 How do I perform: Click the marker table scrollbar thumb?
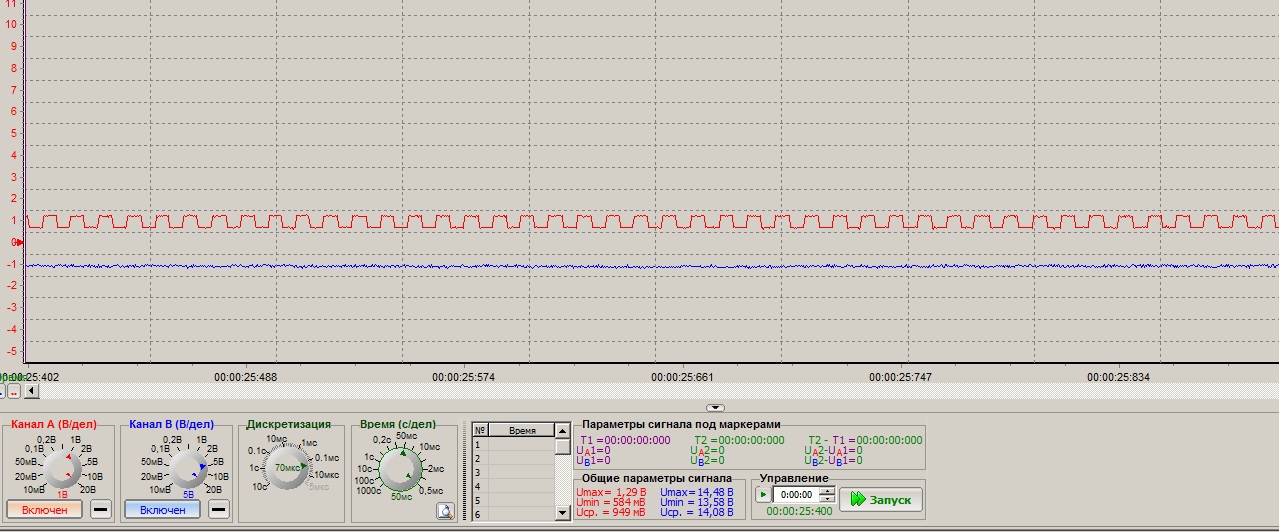pos(562,446)
